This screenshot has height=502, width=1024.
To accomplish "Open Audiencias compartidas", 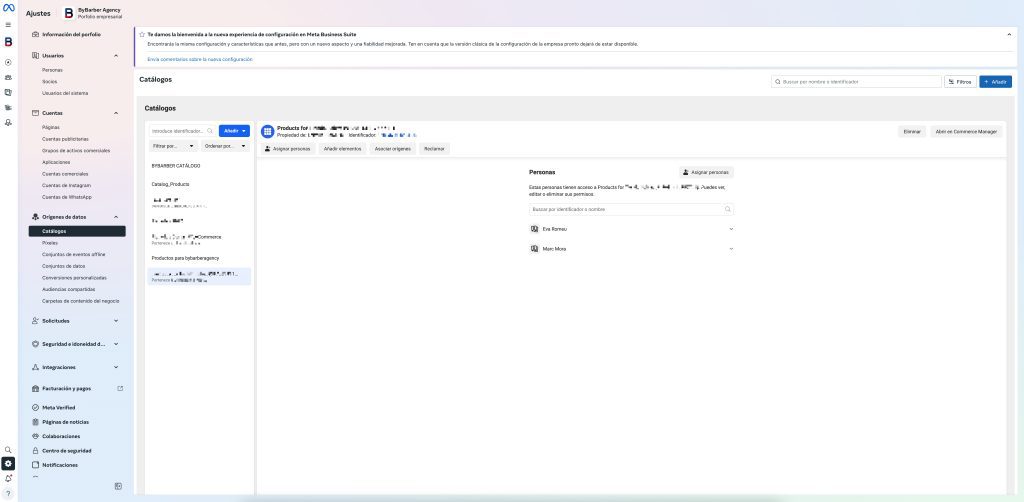I will click(x=69, y=289).
